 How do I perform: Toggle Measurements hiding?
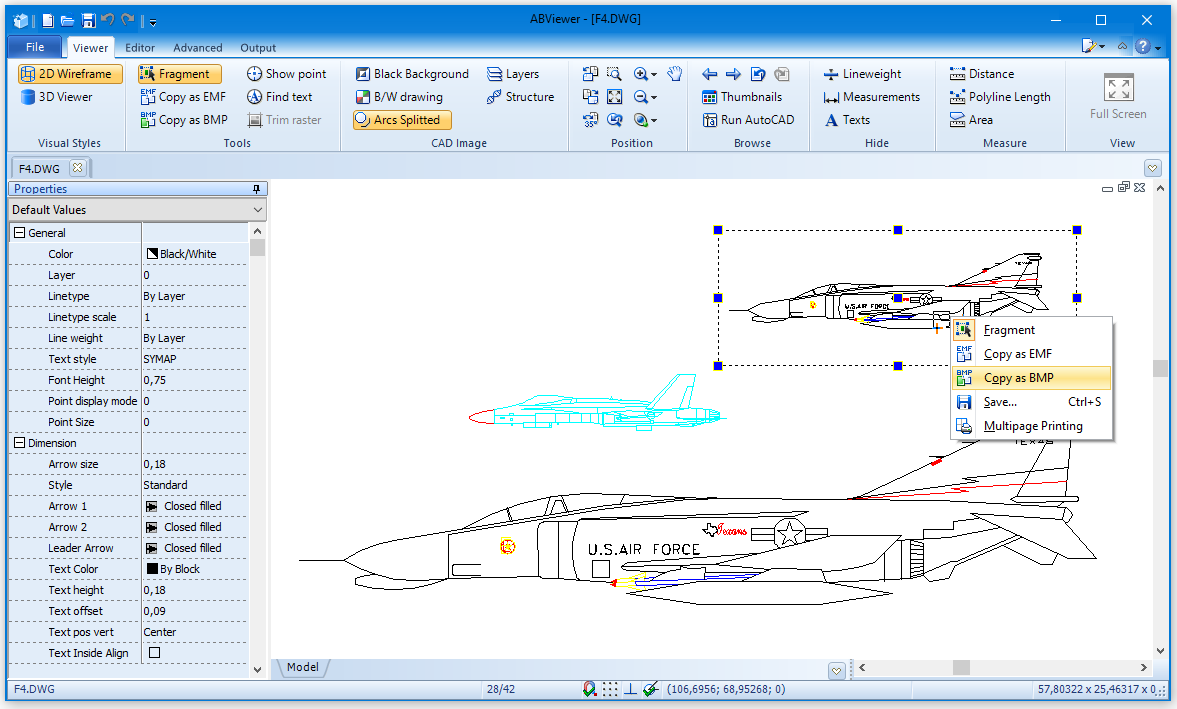(871, 97)
